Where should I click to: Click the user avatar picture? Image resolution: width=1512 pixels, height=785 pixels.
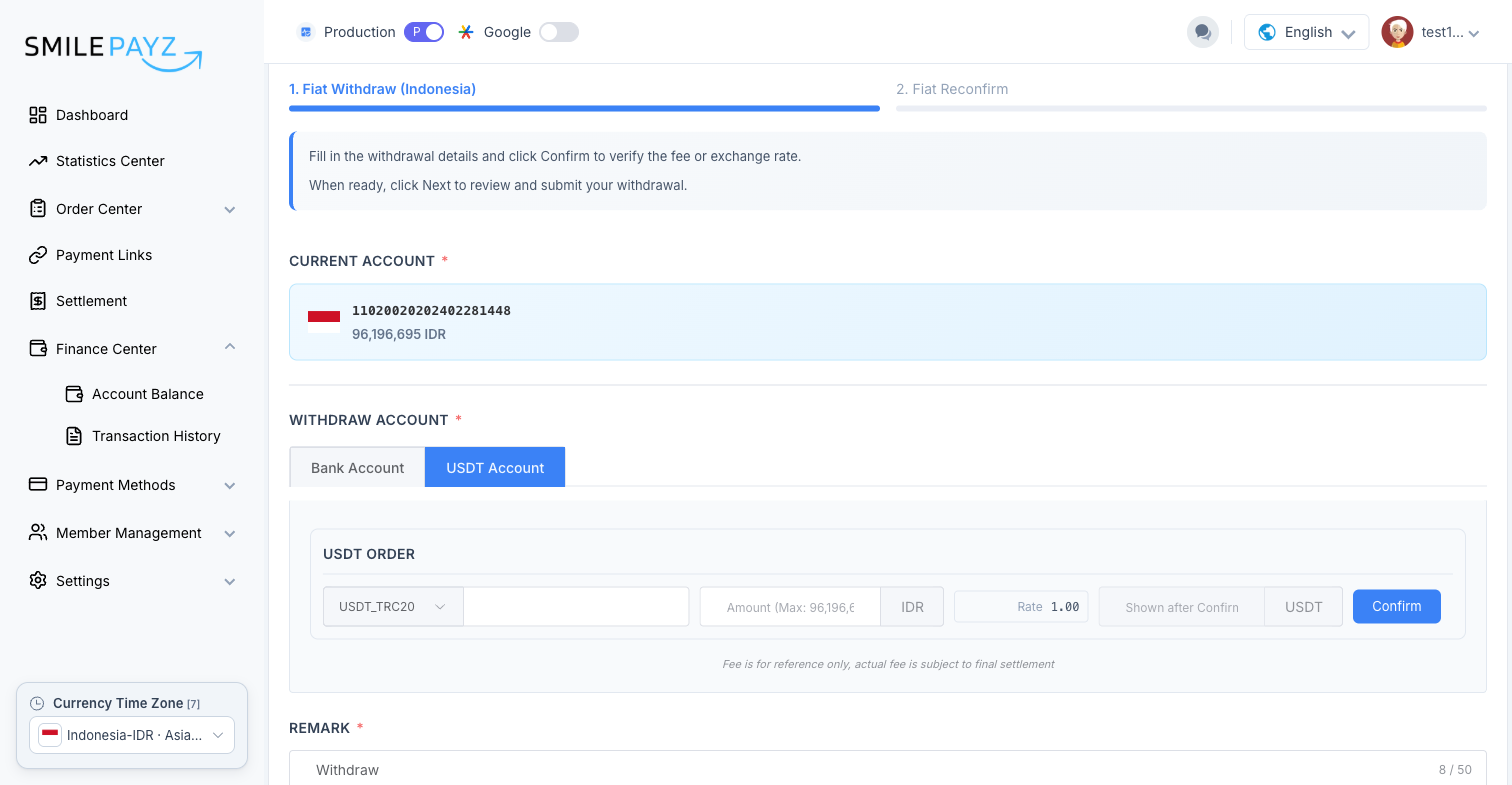1397,32
